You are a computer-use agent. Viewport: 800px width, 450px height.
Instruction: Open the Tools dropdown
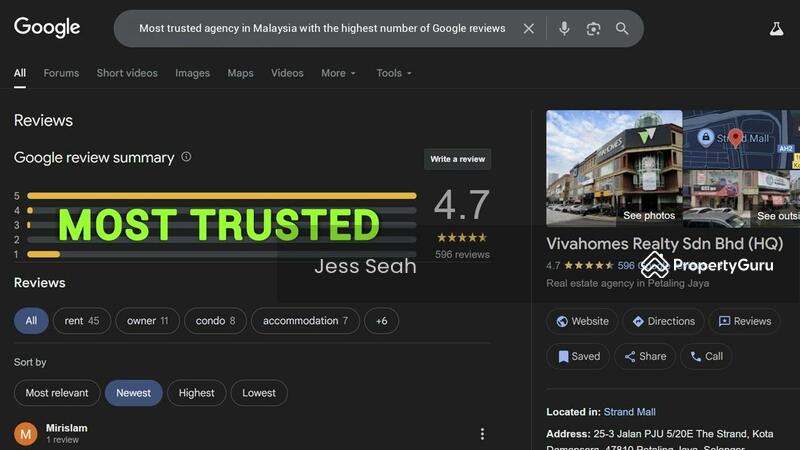(394, 73)
